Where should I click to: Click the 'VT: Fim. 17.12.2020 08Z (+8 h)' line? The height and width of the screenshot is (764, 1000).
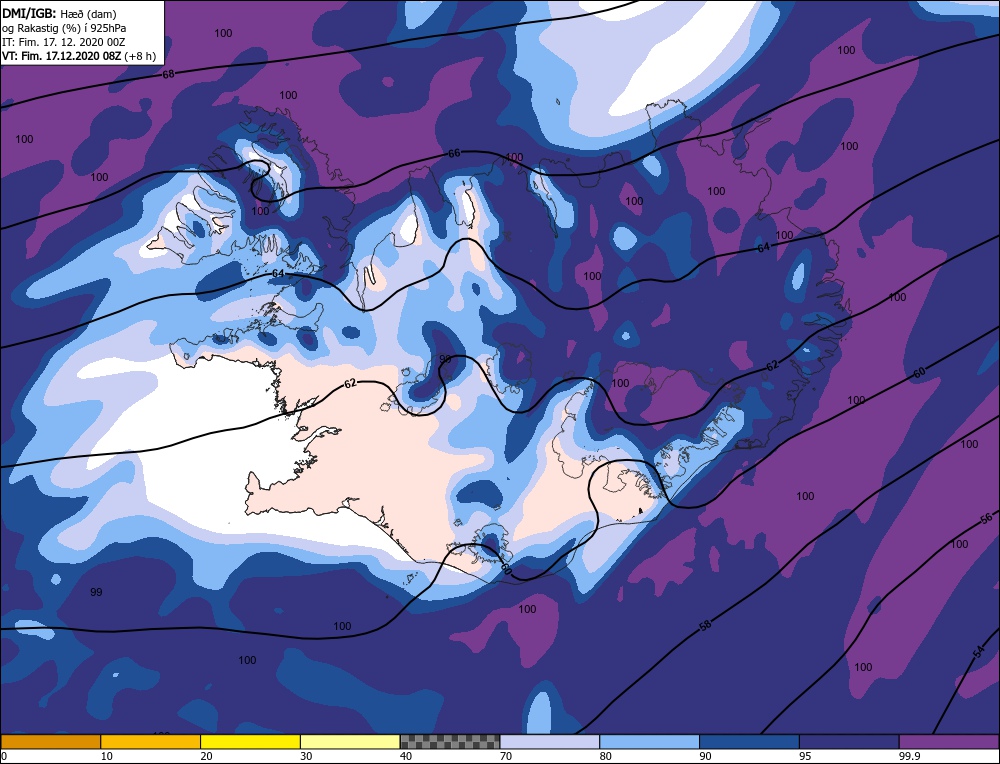coord(78,55)
